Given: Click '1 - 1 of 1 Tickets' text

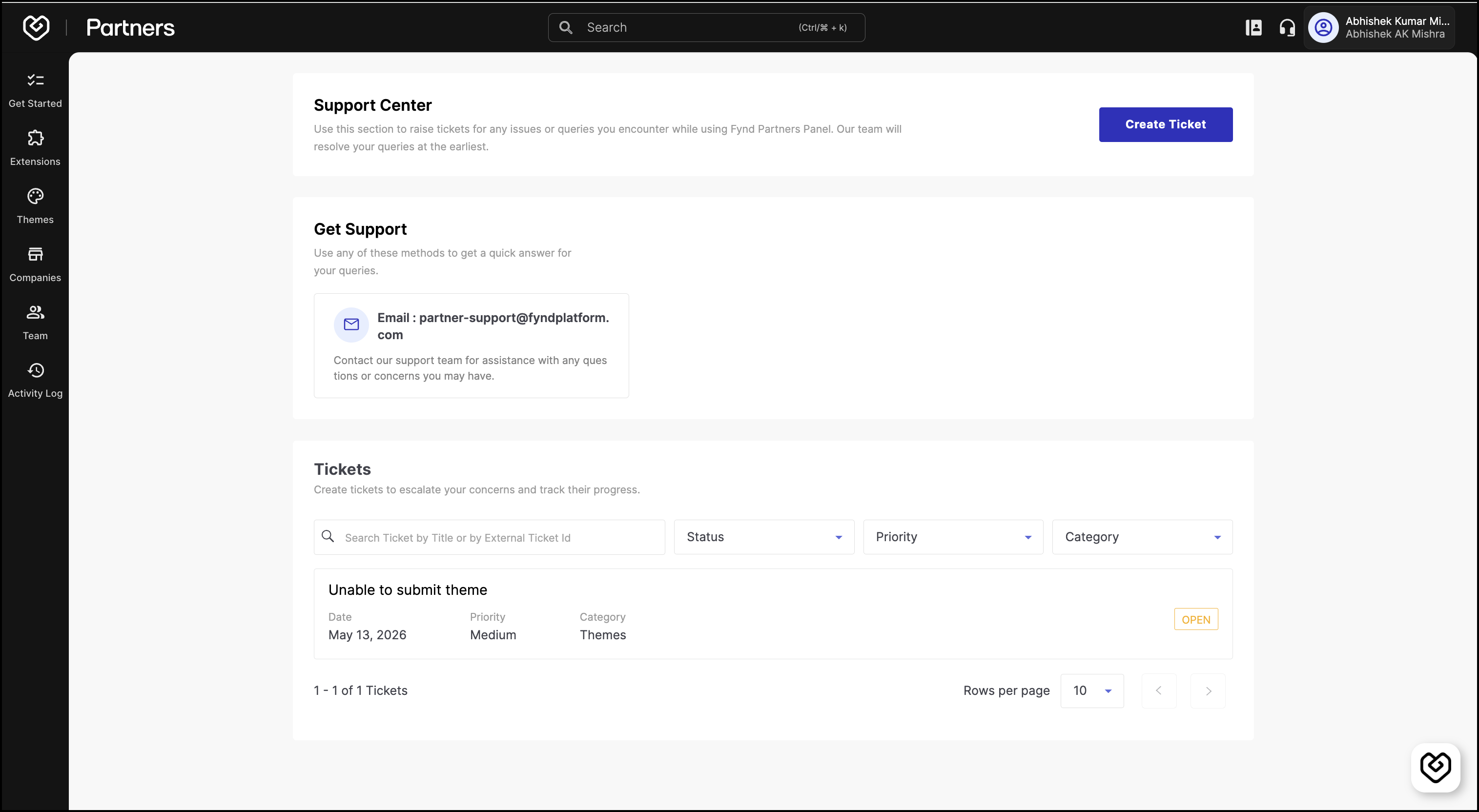Looking at the screenshot, I should (x=361, y=691).
